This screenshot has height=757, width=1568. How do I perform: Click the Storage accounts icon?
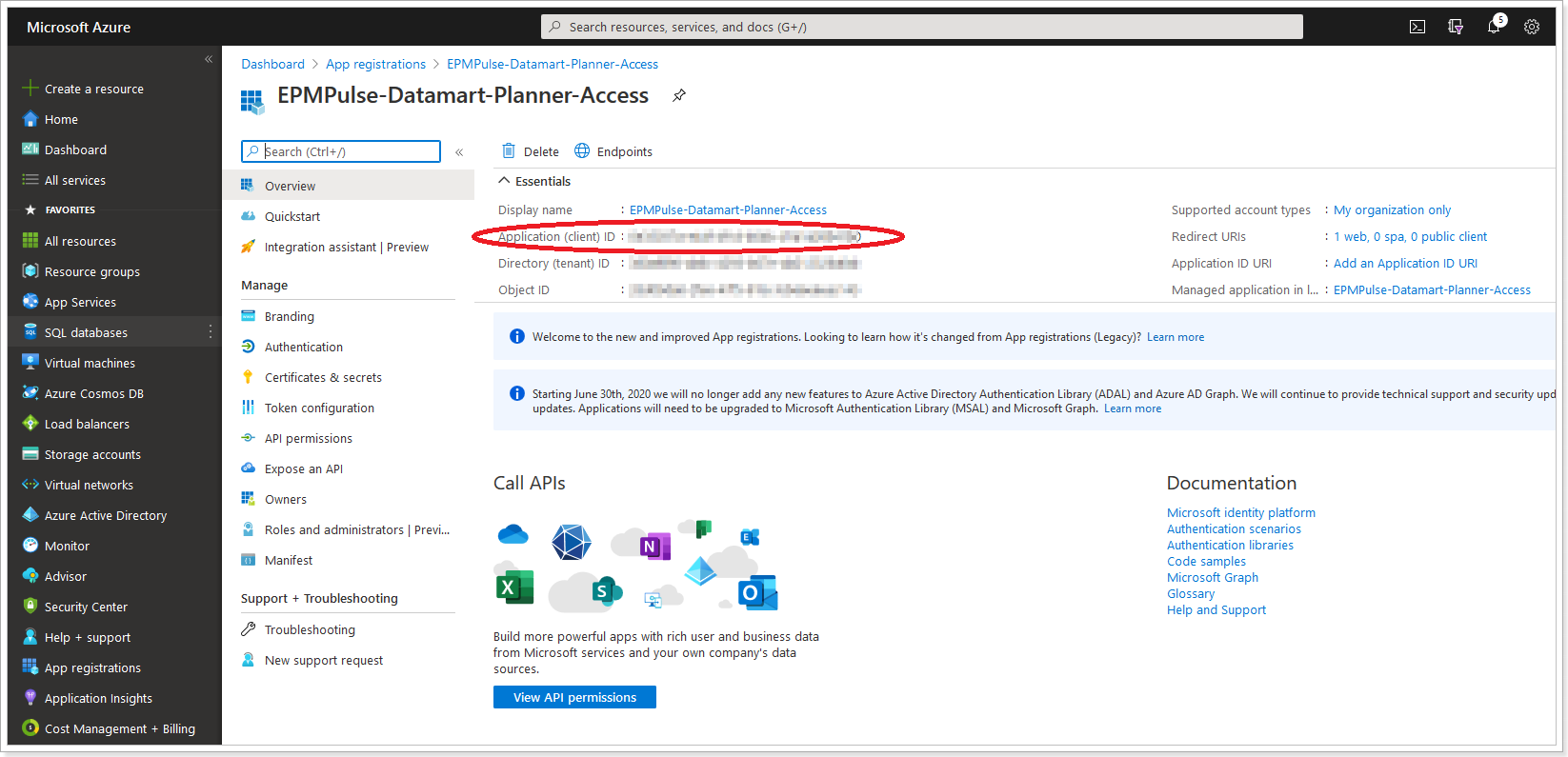pyautogui.click(x=30, y=454)
